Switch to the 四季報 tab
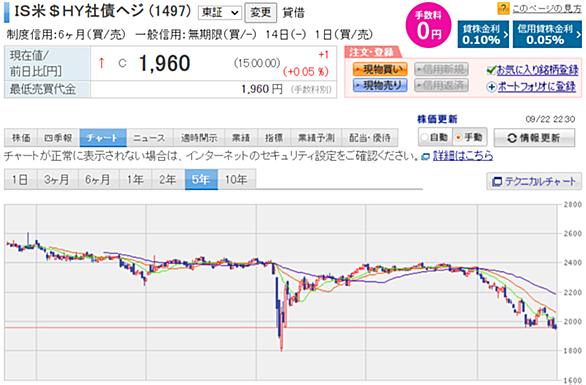The height and width of the screenshot is (385, 586). tap(58, 138)
